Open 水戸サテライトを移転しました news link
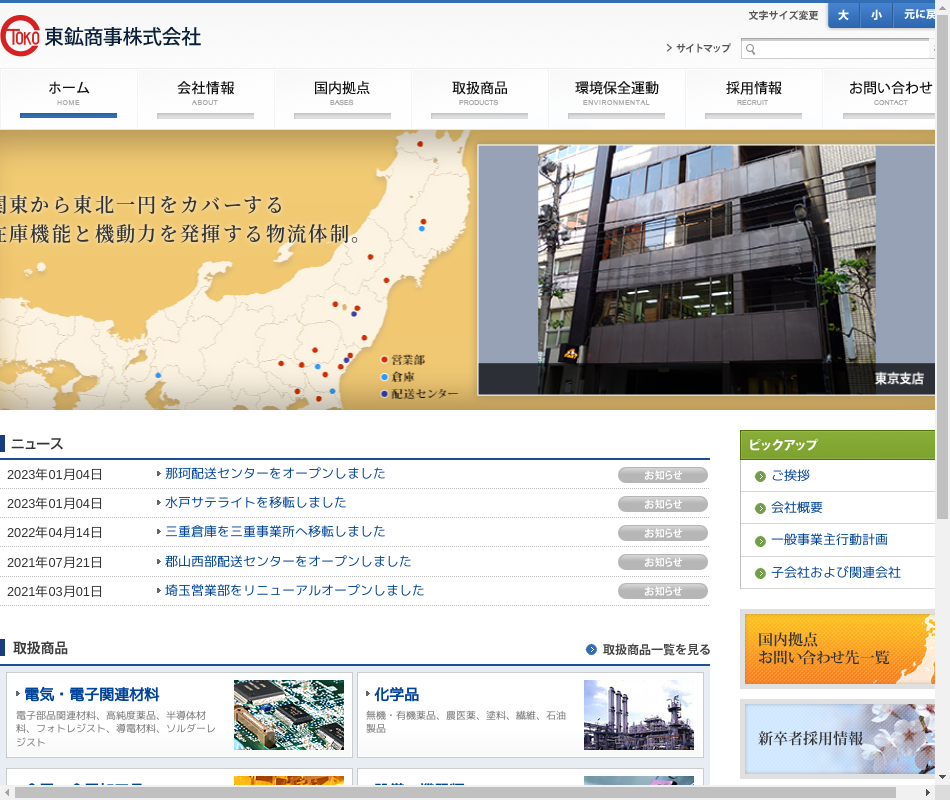 (x=255, y=503)
